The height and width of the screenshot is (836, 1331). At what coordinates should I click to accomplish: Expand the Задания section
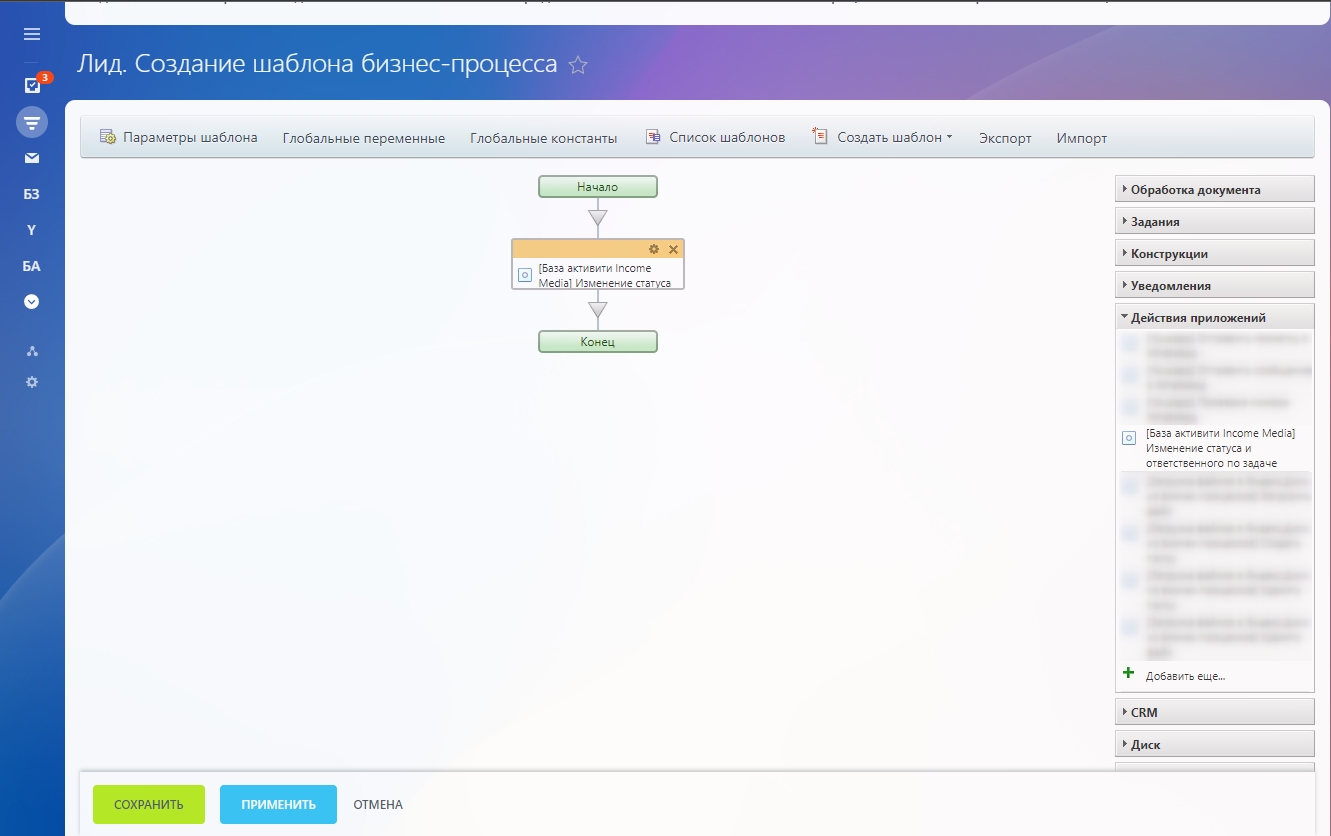click(x=1214, y=221)
